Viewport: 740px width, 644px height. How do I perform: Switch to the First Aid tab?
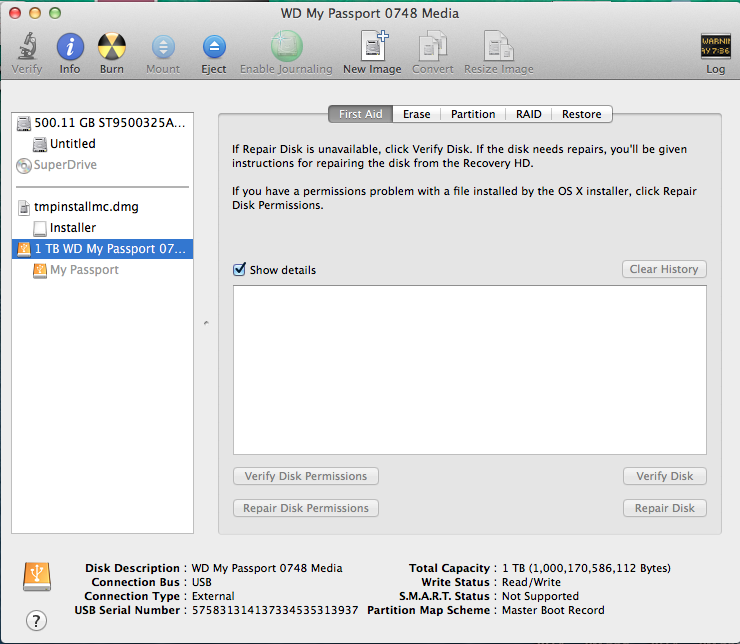click(x=361, y=114)
